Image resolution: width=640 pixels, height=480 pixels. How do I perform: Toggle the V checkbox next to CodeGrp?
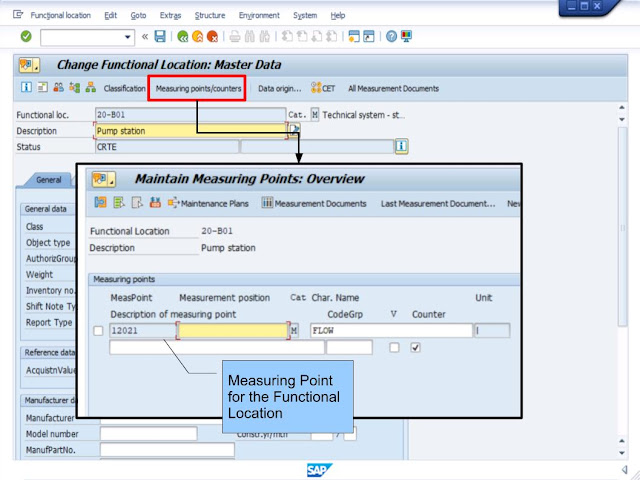click(394, 347)
